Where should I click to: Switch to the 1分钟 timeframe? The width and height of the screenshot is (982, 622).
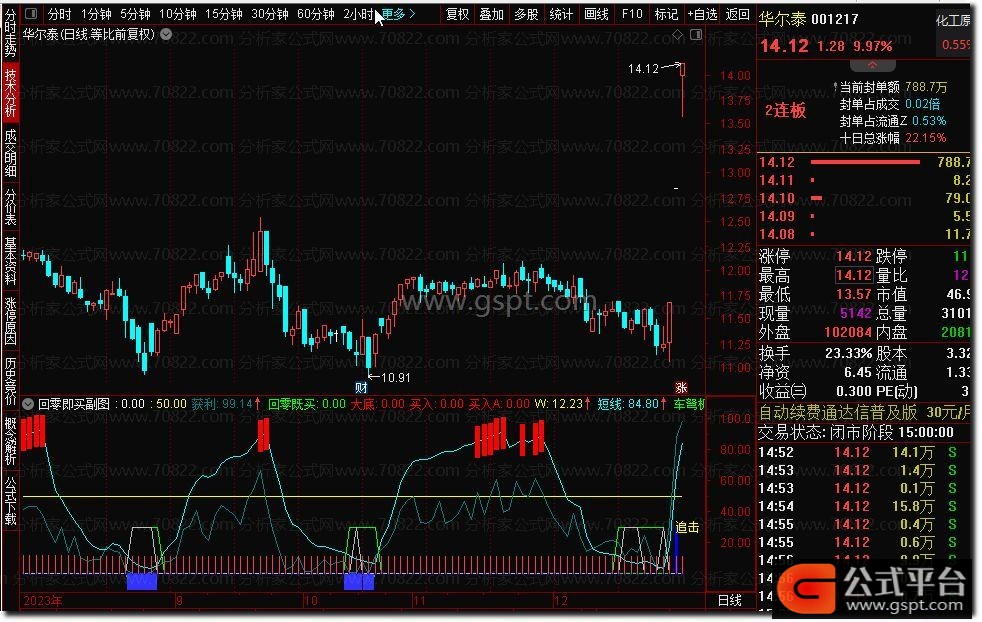[96, 14]
